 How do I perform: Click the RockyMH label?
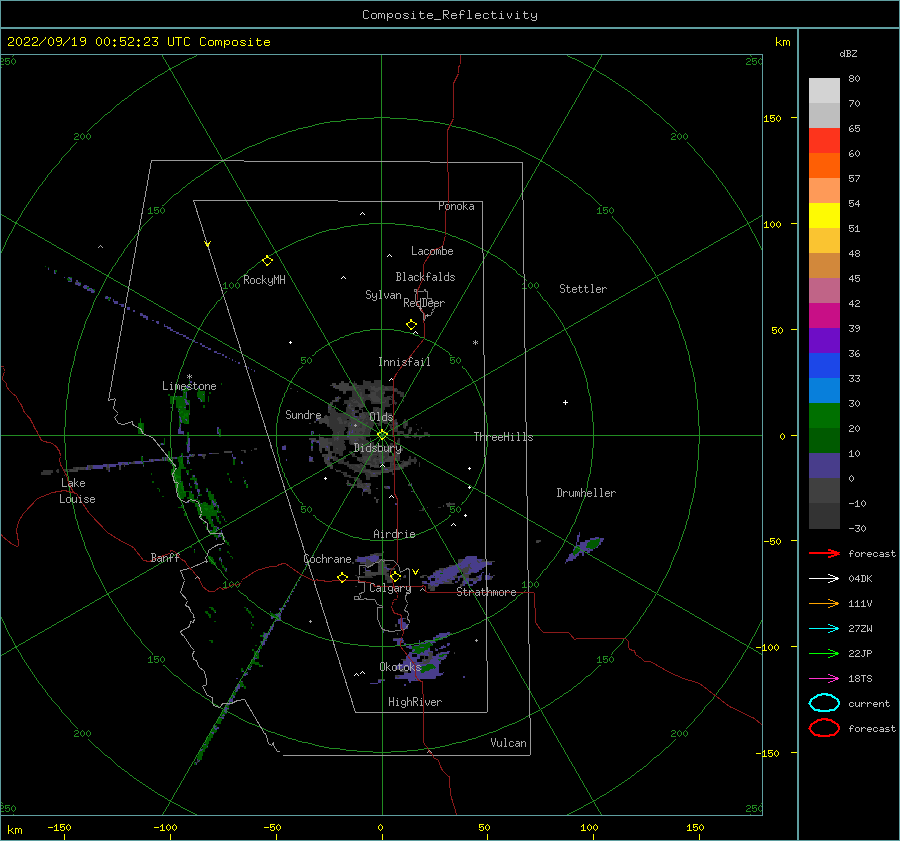264,280
